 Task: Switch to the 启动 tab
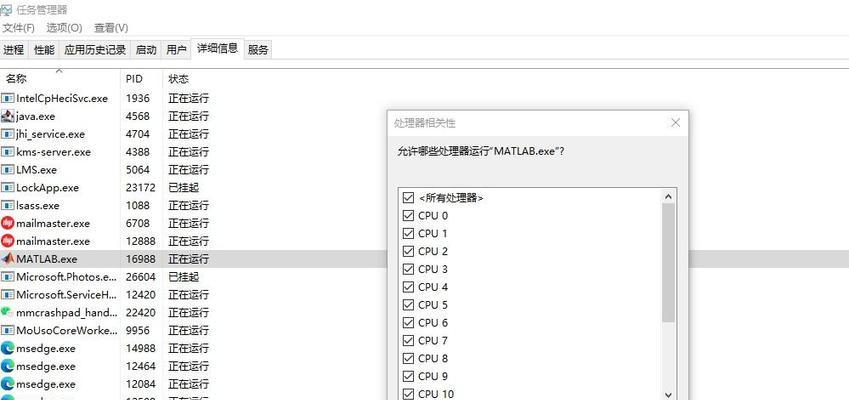click(x=146, y=50)
